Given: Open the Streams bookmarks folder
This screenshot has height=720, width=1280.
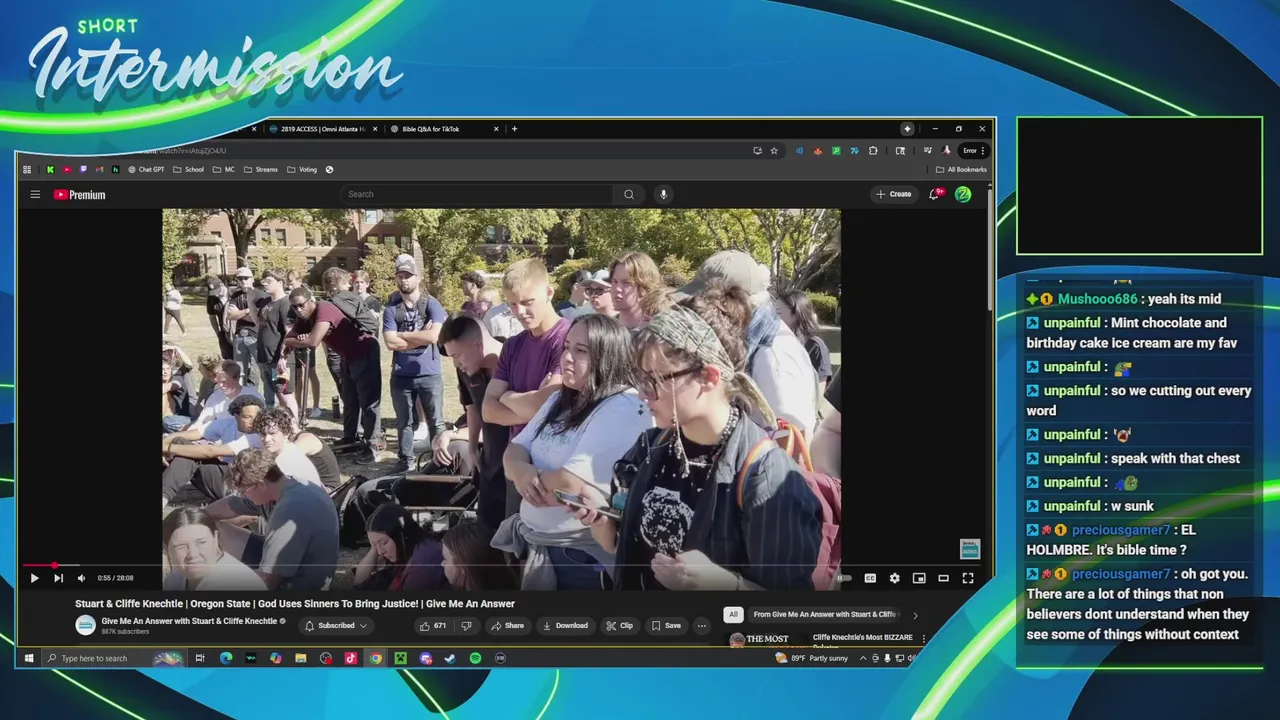Looking at the screenshot, I should [261, 169].
